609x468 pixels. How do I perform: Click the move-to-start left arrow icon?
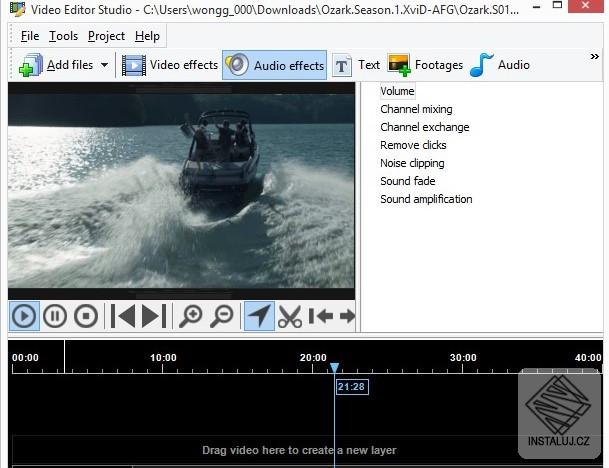click(321, 316)
